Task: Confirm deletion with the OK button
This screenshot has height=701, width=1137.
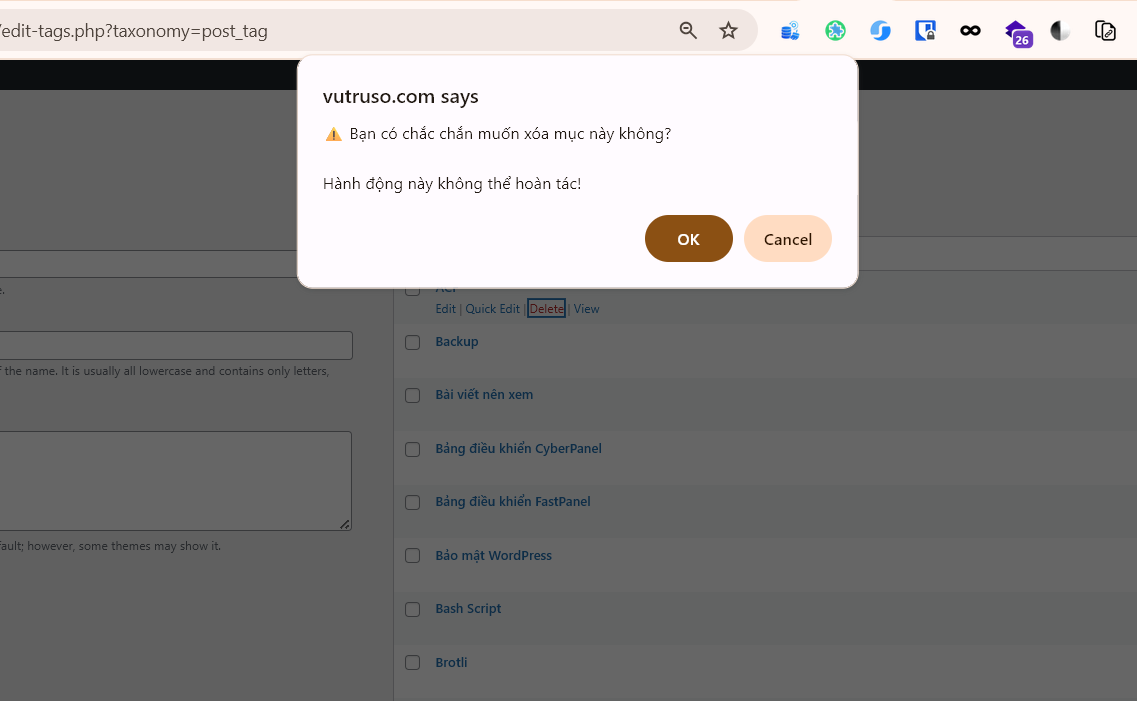Action: [688, 239]
